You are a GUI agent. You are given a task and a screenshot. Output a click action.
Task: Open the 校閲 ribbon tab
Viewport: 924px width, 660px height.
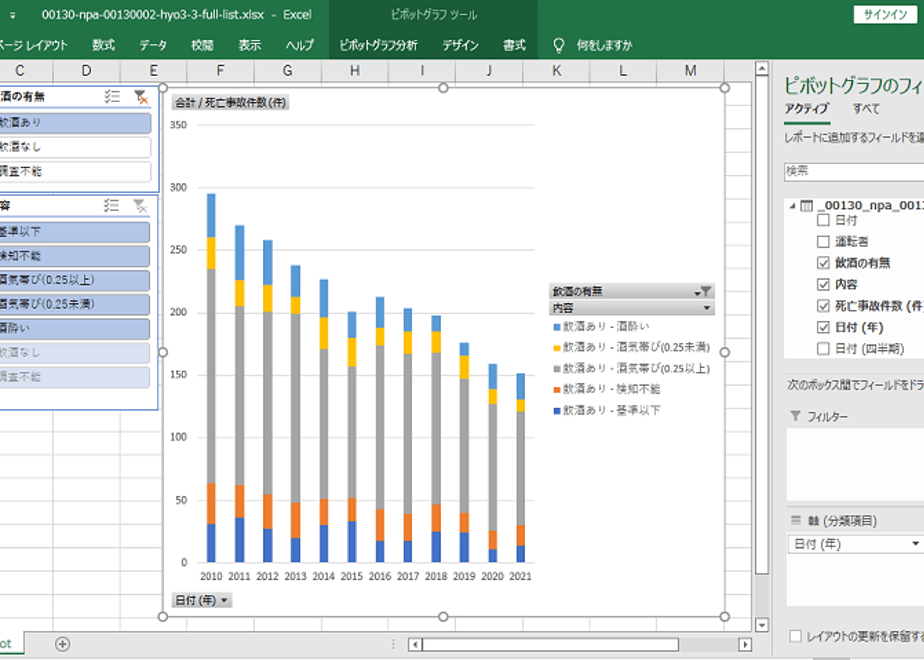(203, 45)
